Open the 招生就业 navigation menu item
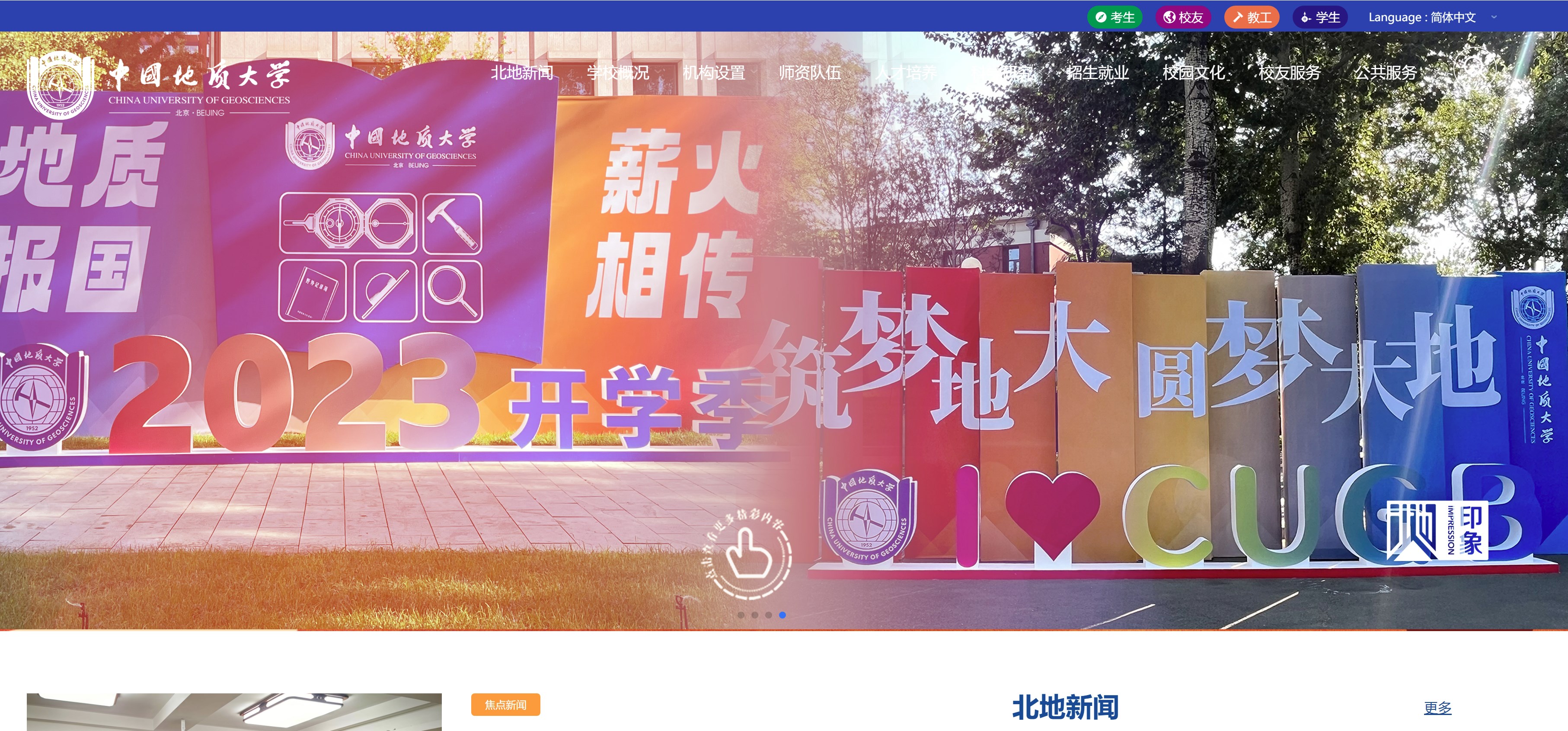The image size is (1568, 731). 1098,73
